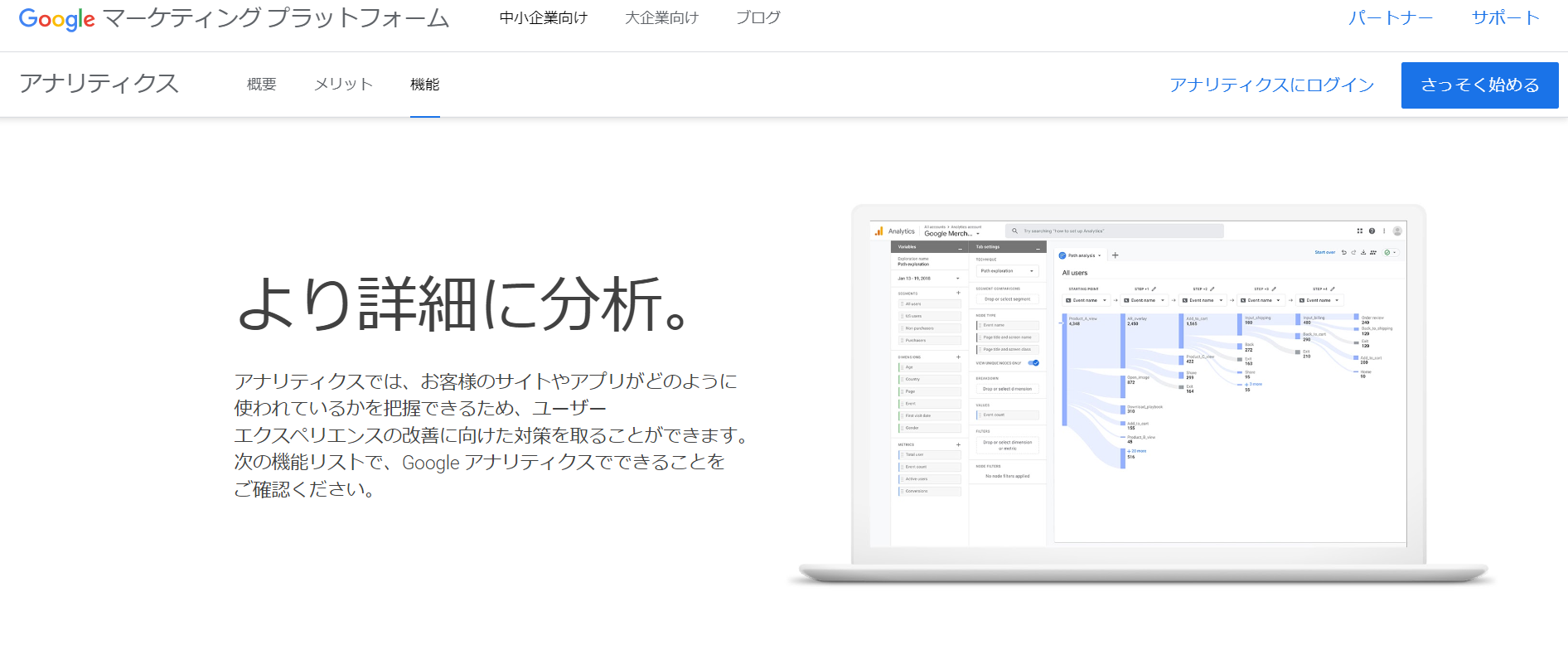Click the Analytics search field in laptop screenshot
This screenshot has width=1568, height=655.
pyautogui.click(x=1115, y=231)
